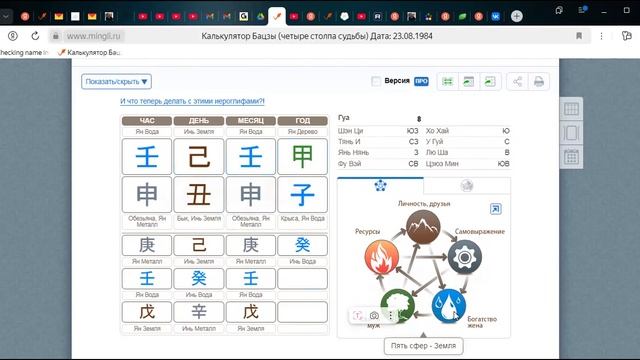Click the Самовыражение label
Image resolution: width=640 pixels, height=360 pixels.
480,231
